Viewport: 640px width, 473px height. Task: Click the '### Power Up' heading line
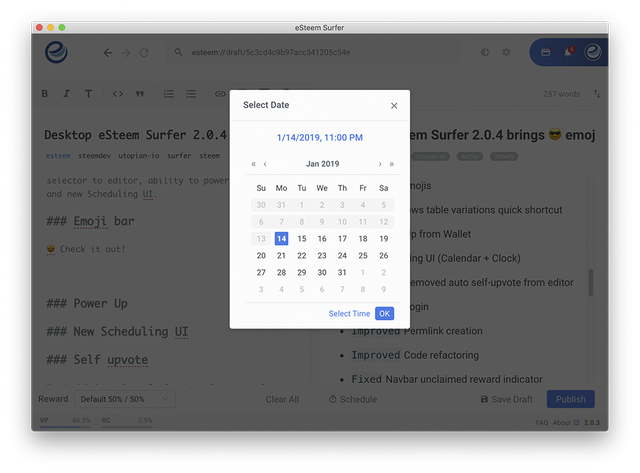point(87,303)
